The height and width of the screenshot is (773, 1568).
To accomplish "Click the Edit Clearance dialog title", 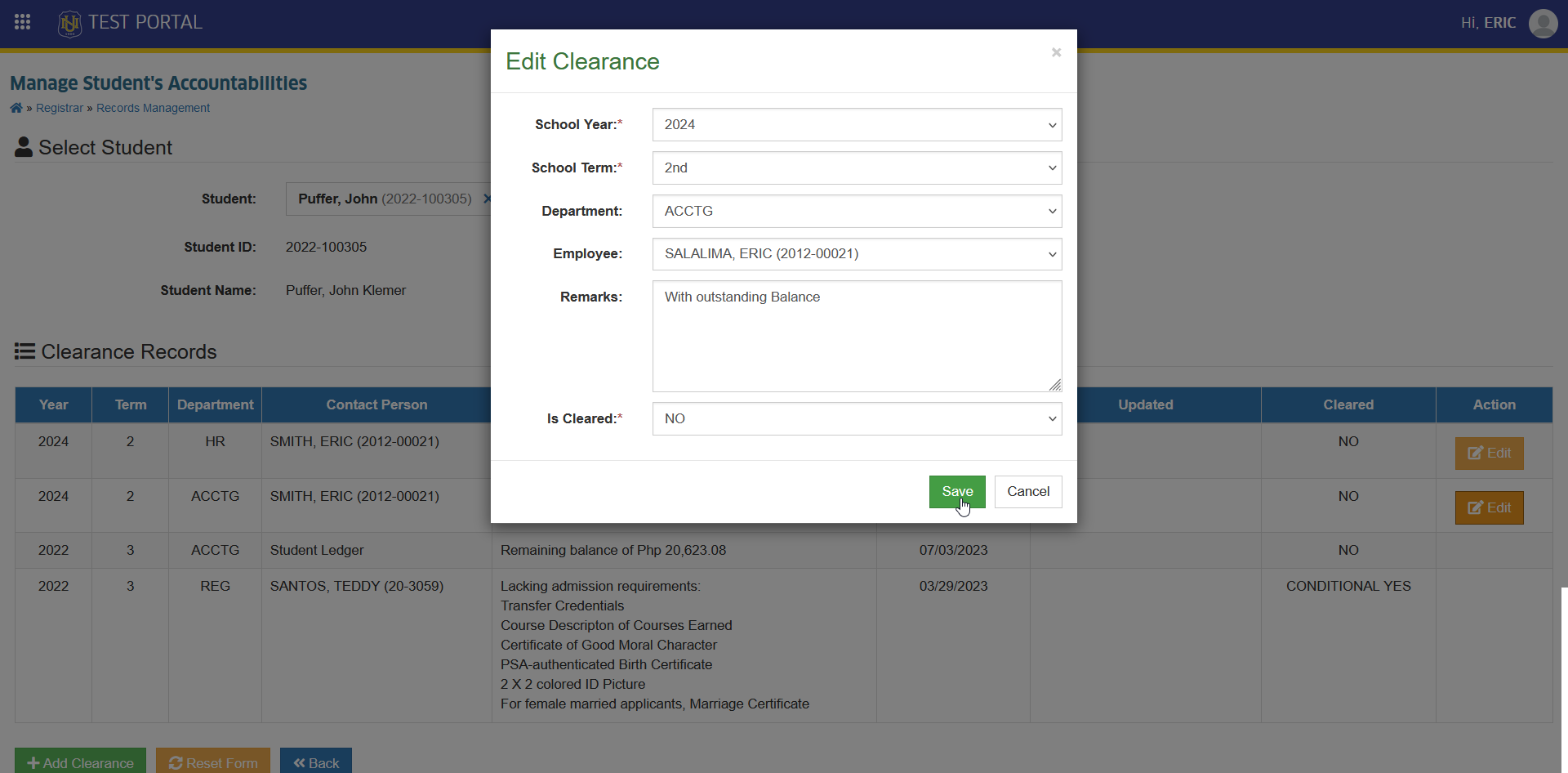I will click(582, 62).
